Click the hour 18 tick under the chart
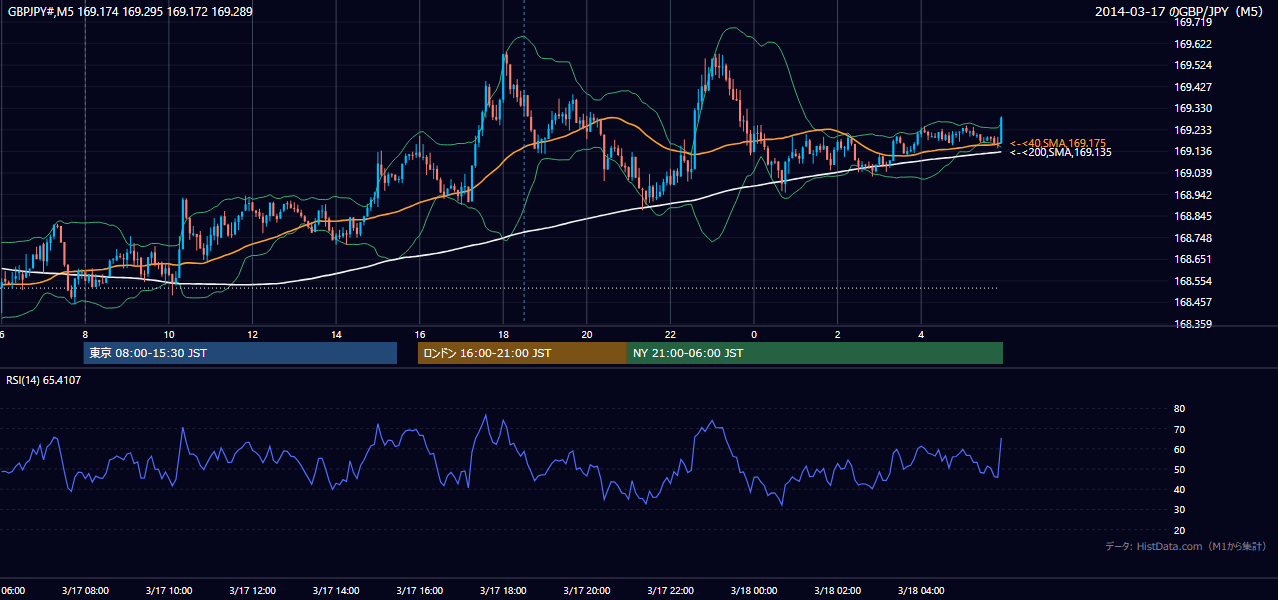The width and height of the screenshot is (1278, 600). 503,334
